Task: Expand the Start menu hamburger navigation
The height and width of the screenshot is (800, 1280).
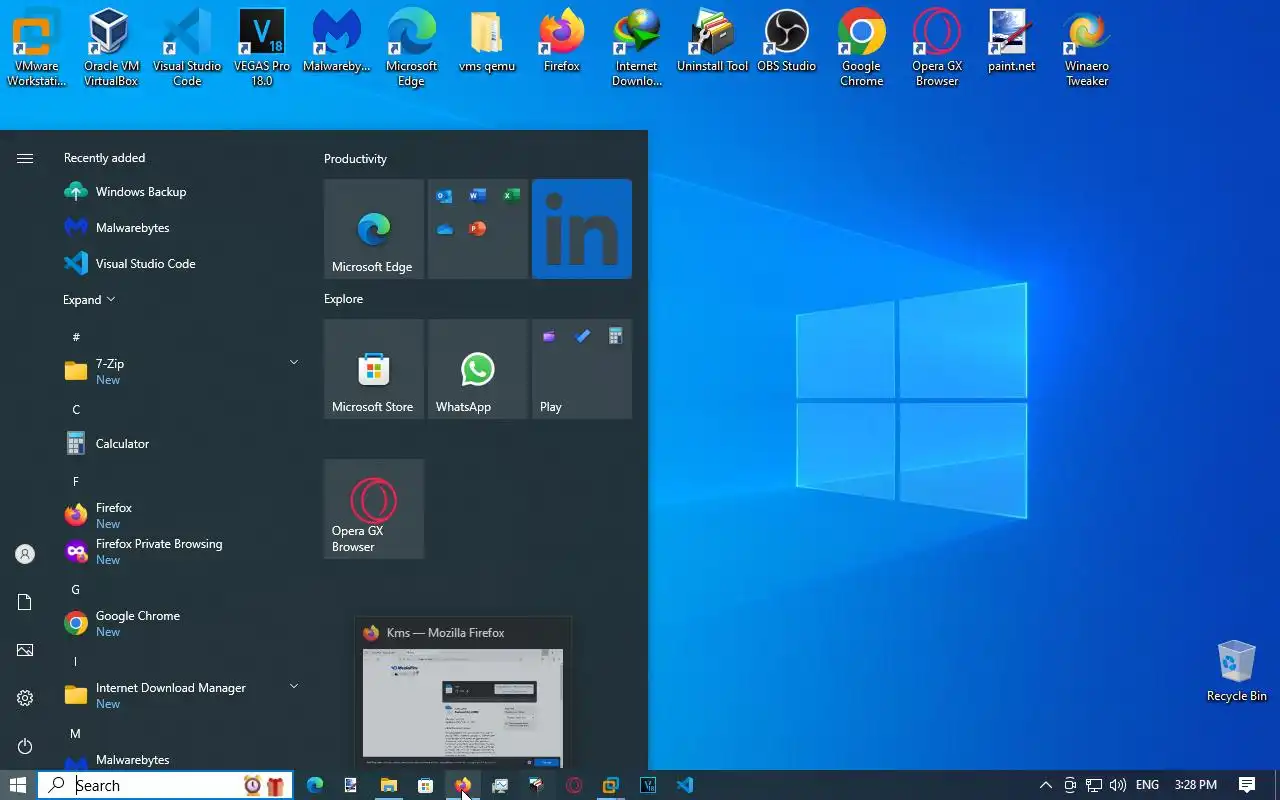Action: pos(25,158)
